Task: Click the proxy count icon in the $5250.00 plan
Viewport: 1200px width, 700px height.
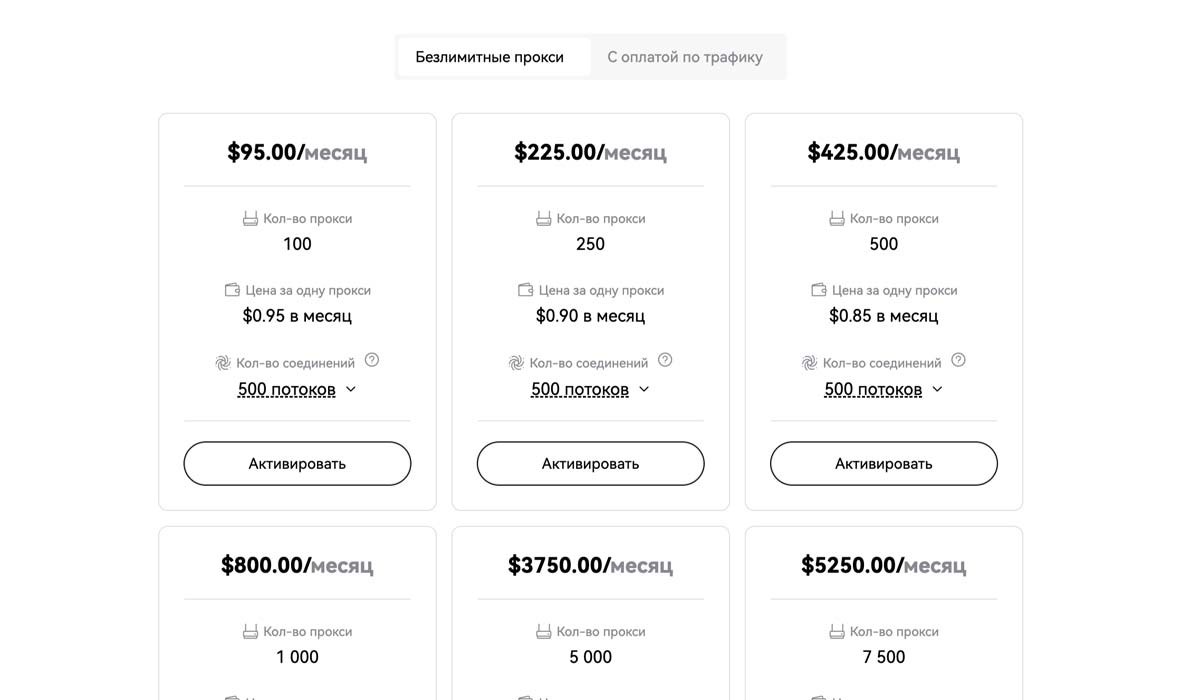Action: click(836, 631)
